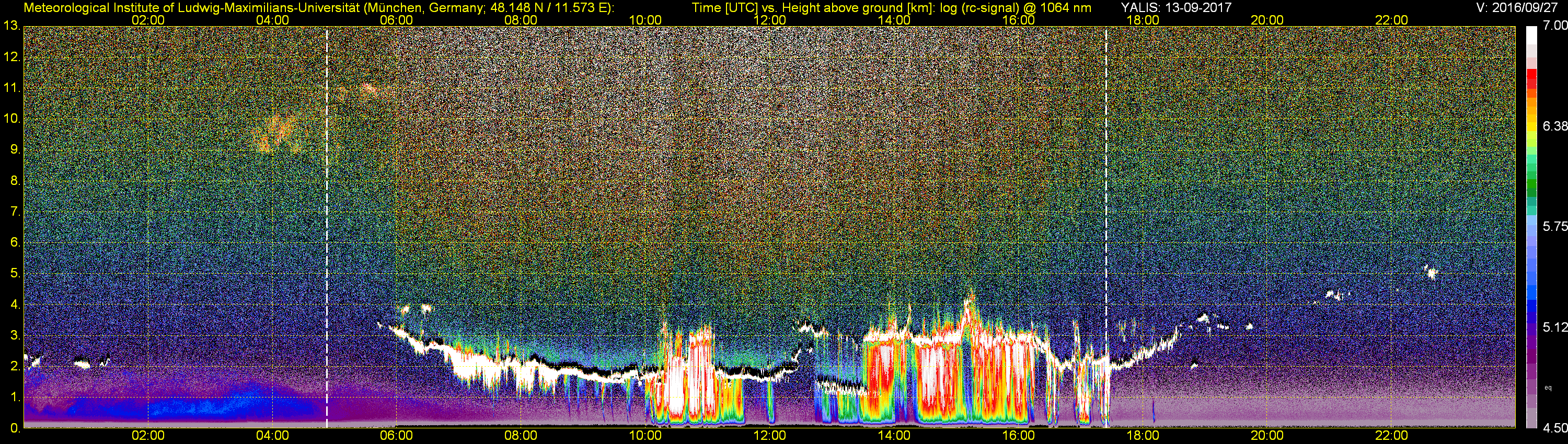Select 22:00 on the bottom time axis
The height and width of the screenshot is (444, 1568).
pyautogui.click(x=1391, y=436)
